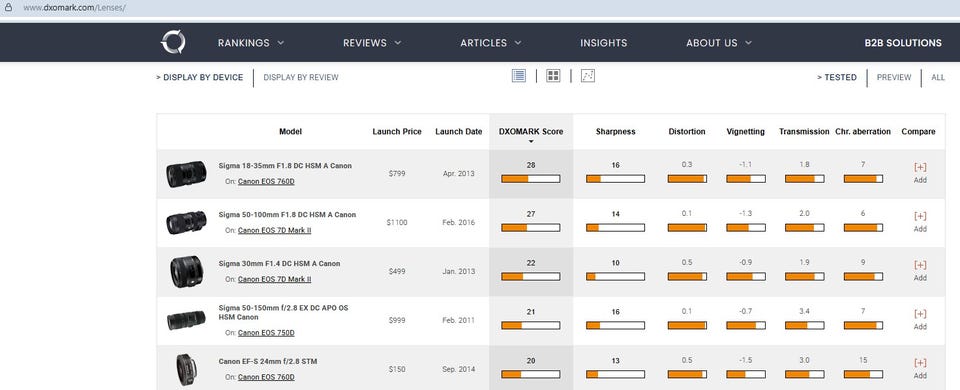The height and width of the screenshot is (390, 960).
Task: Expand the Rankings menu
Action: [x=251, y=43]
